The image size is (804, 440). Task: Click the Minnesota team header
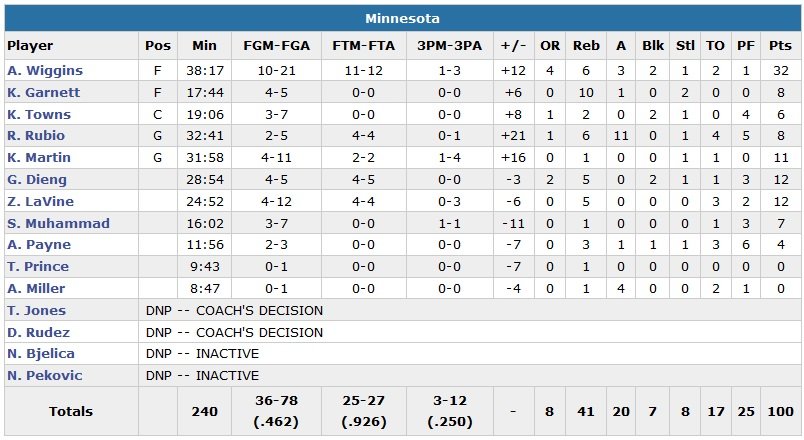pyautogui.click(x=402, y=19)
